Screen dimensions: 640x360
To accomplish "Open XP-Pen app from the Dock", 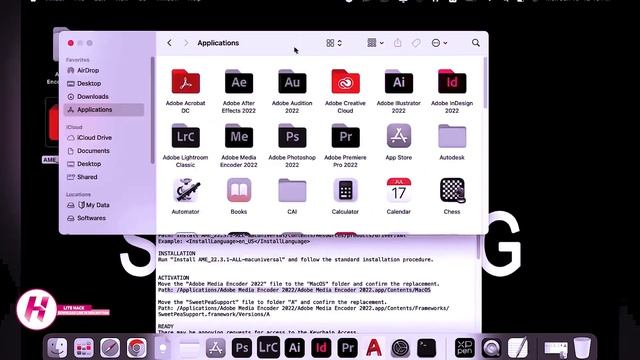I will (464, 348).
